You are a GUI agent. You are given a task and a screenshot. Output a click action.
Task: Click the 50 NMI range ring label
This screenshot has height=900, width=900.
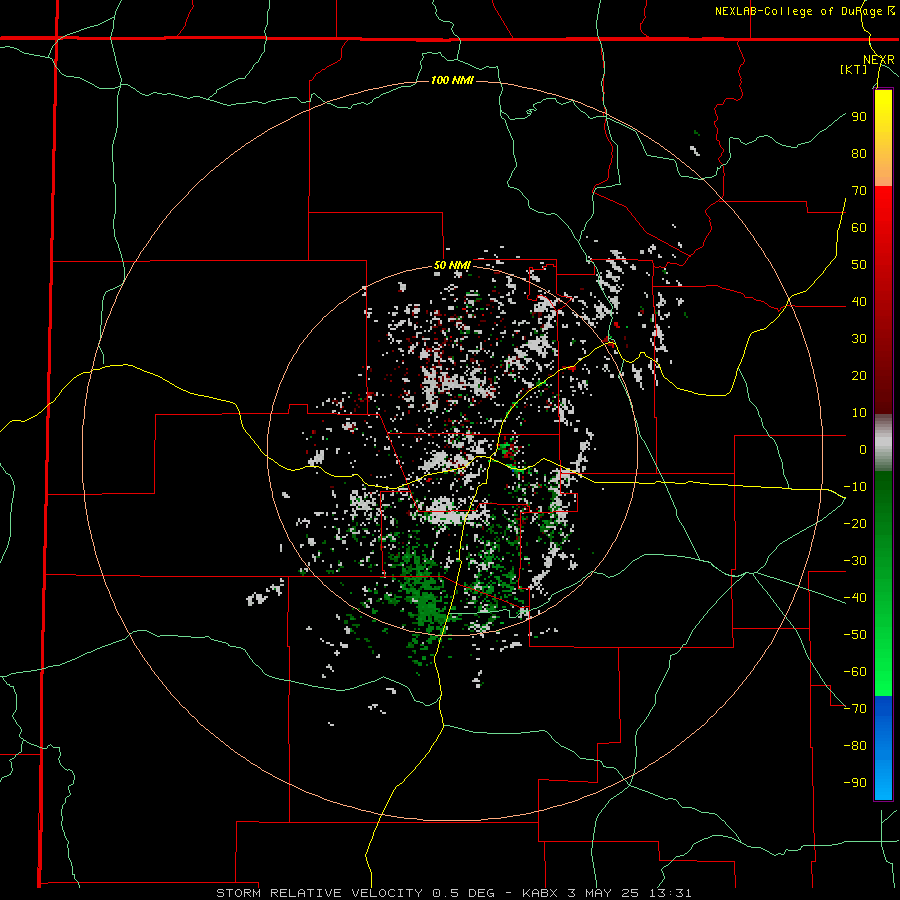452,265
